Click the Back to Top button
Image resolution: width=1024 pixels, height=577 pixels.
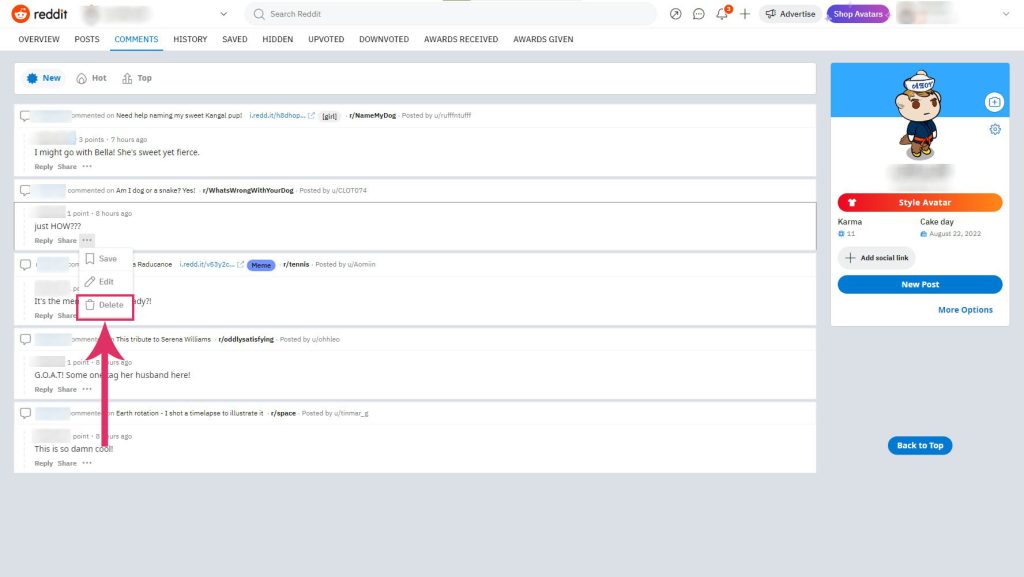[920, 445]
